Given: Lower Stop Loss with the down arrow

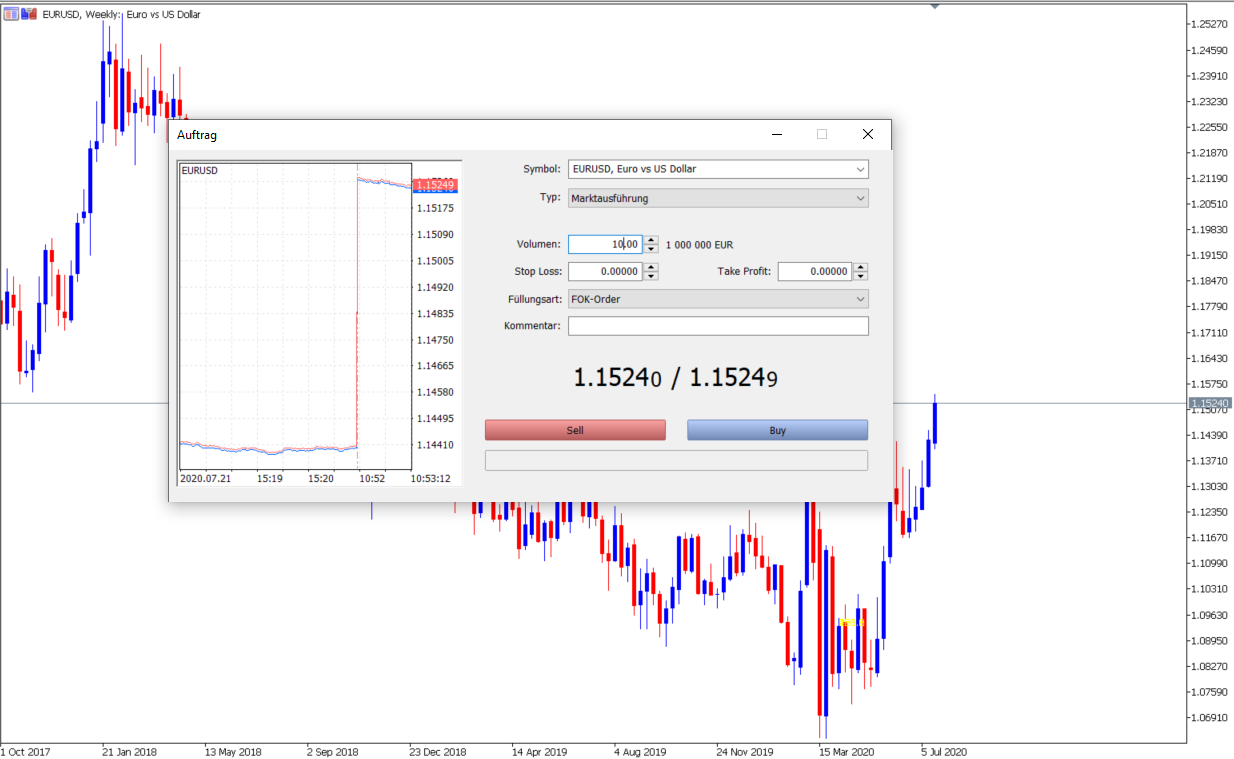Looking at the screenshot, I should coord(651,276).
